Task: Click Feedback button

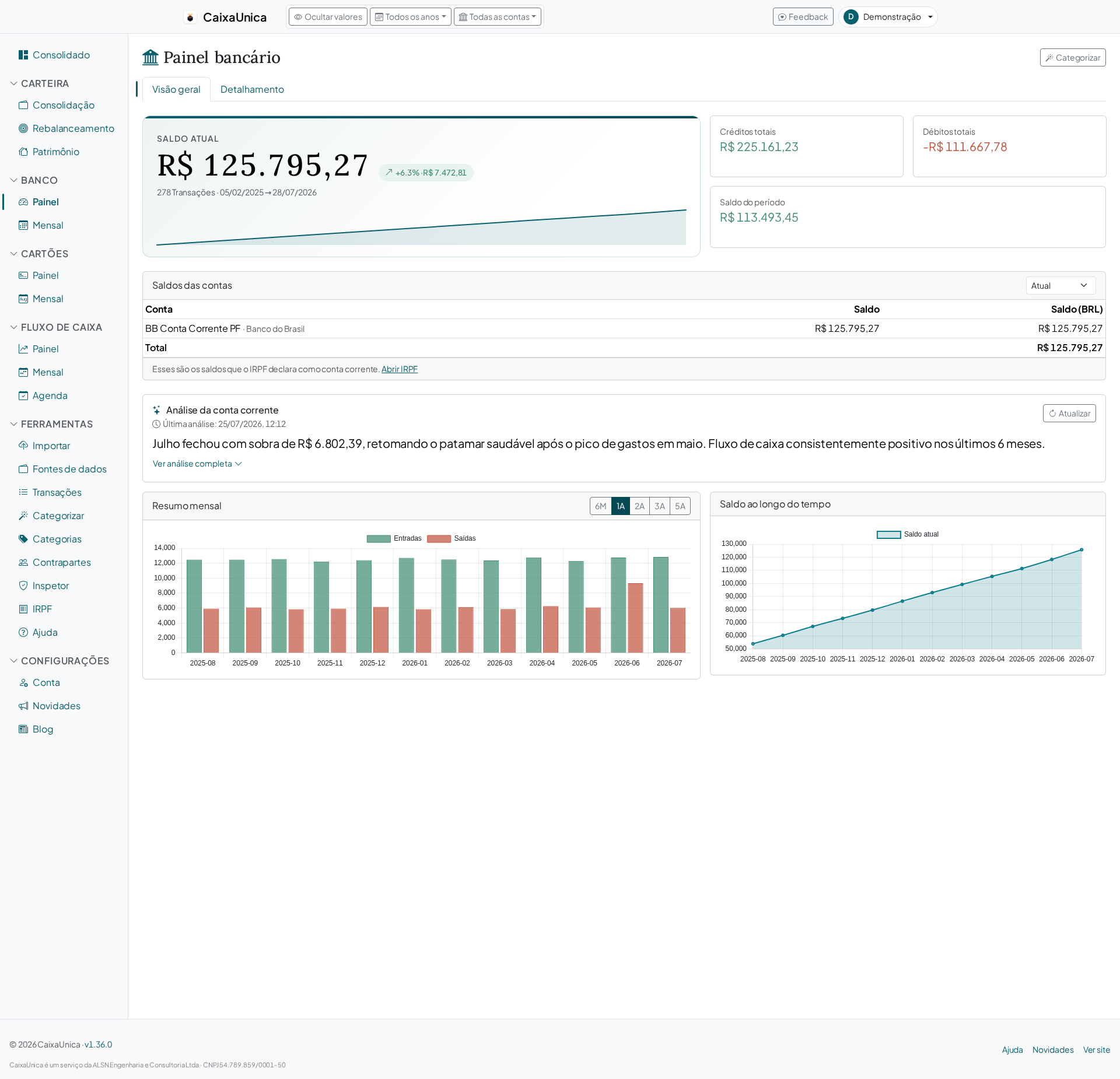Action: coord(803,17)
